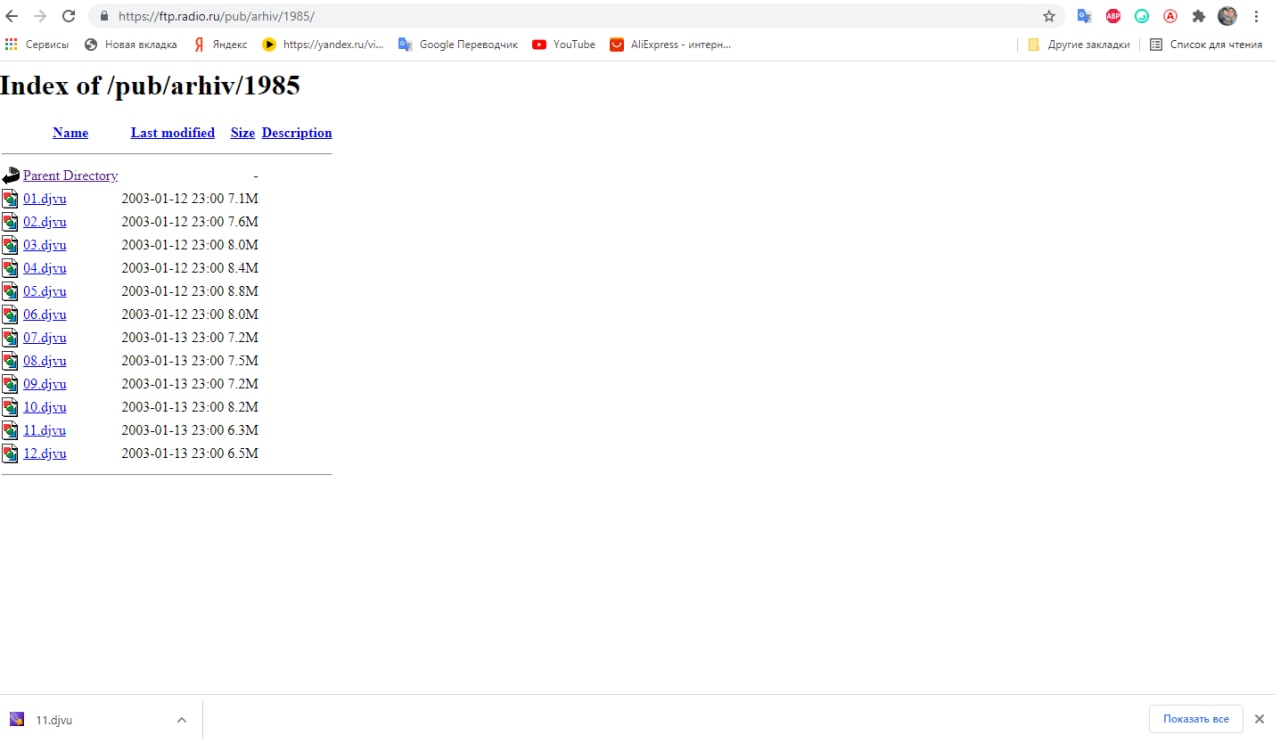The image size is (1280, 743).
Task: Download the 06.djvu file
Action: [x=45, y=315]
